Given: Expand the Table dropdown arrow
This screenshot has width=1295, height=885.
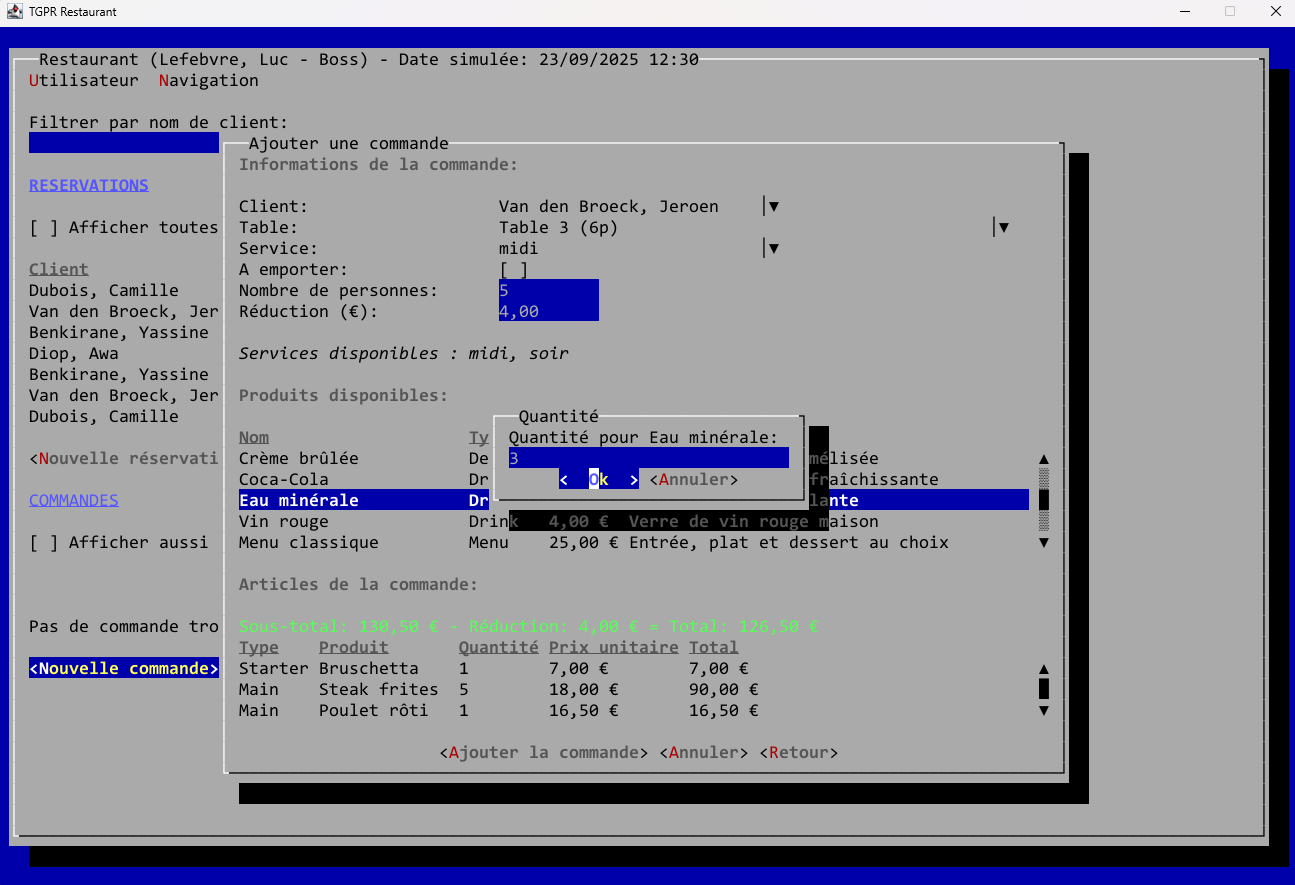Looking at the screenshot, I should click(x=1002, y=227).
